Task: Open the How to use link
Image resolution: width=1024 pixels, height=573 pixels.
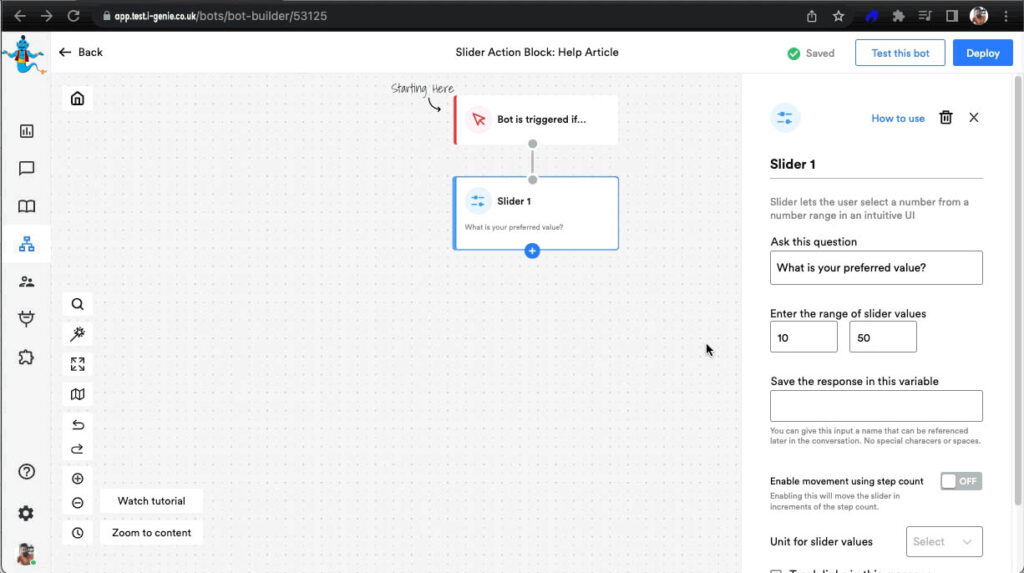Action: coord(897,118)
